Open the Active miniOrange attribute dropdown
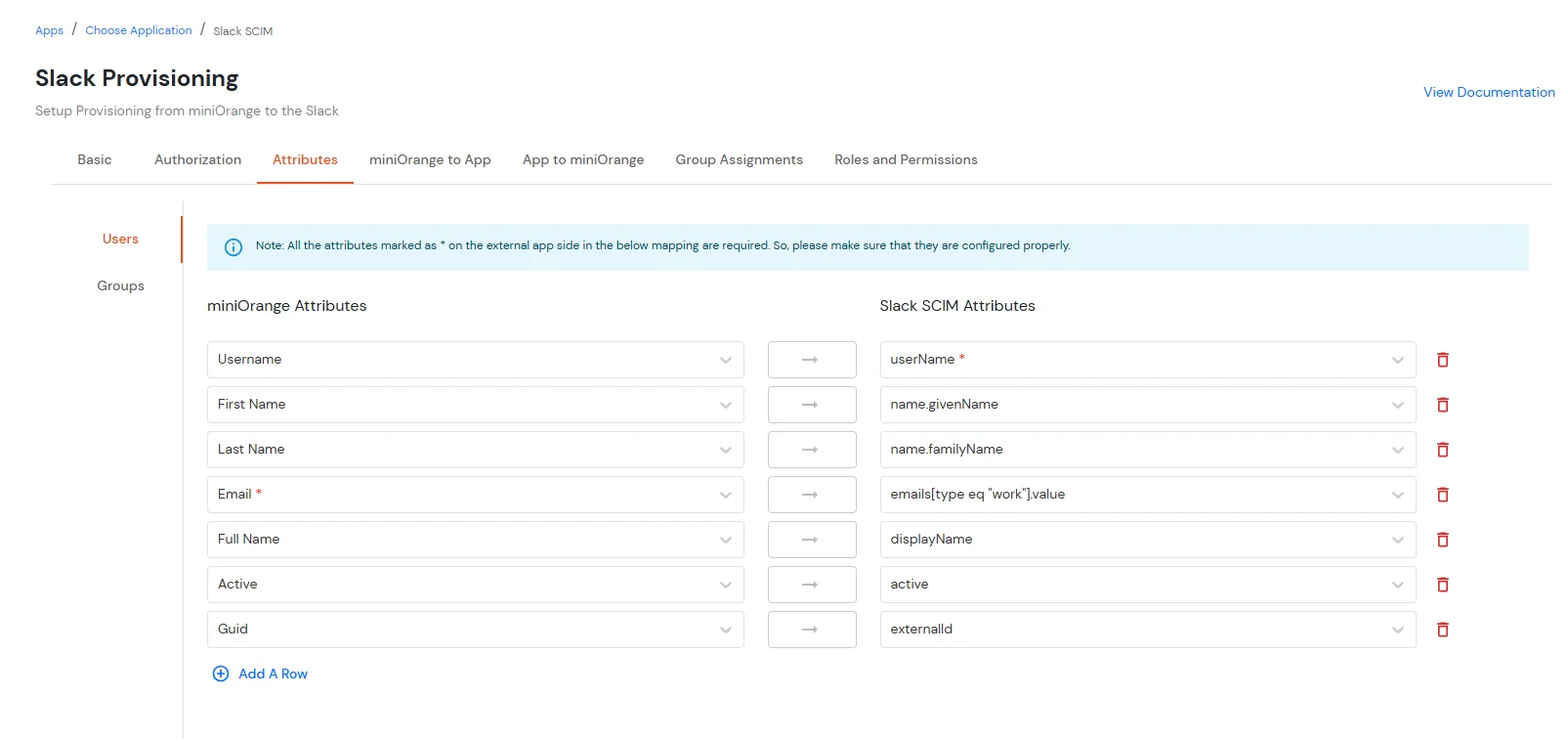This screenshot has height=741, width=1568. click(x=476, y=585)
